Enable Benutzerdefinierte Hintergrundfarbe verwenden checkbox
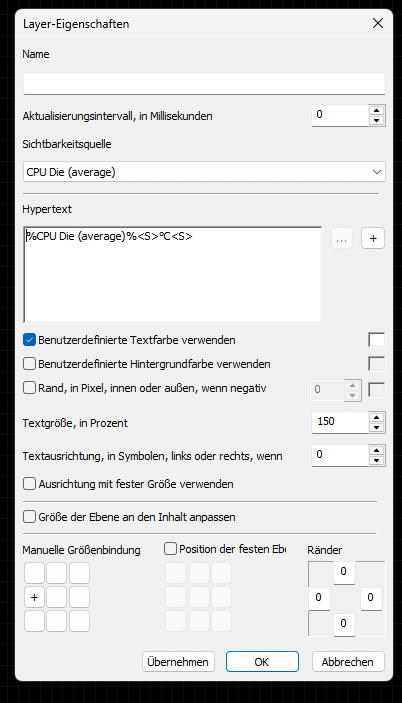The width and height of the screenshot is (402, 703). pos(29,364)
